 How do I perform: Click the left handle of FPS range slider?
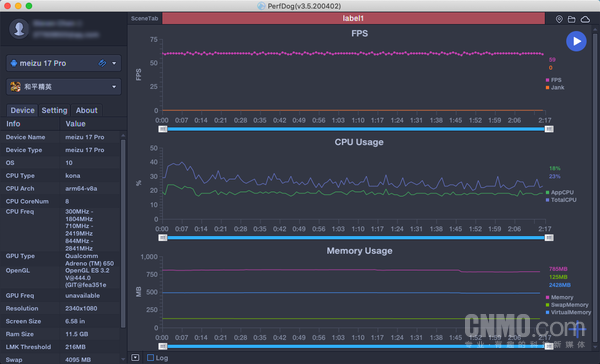tap(163, 129)
